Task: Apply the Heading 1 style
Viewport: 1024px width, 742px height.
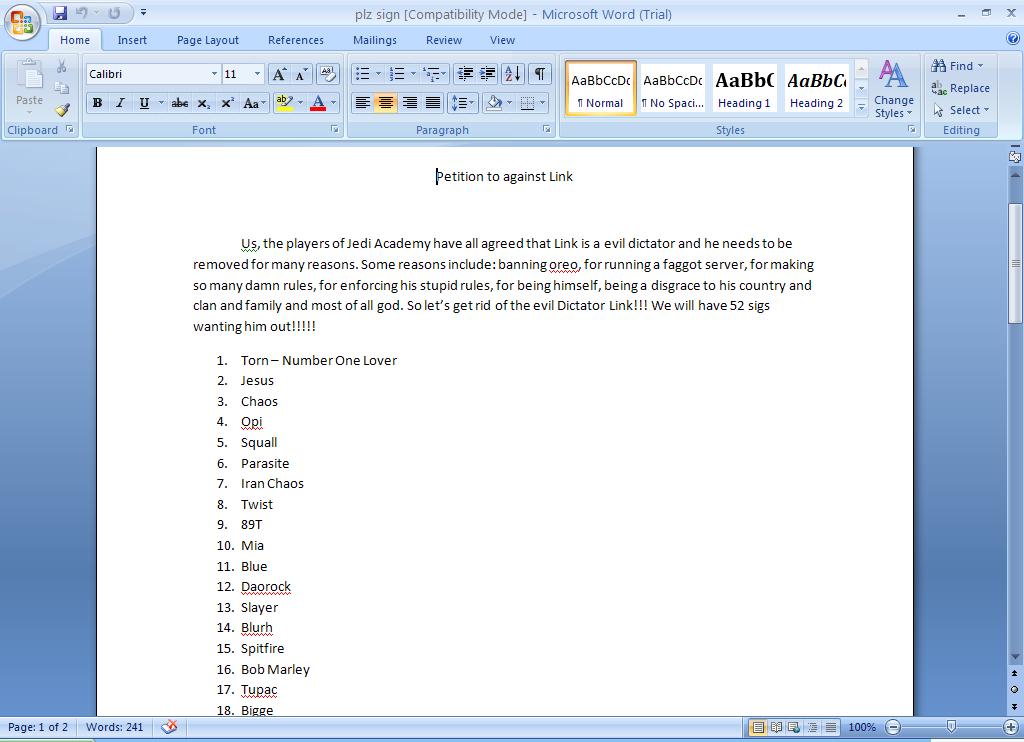Action: (x=744, y=88)
